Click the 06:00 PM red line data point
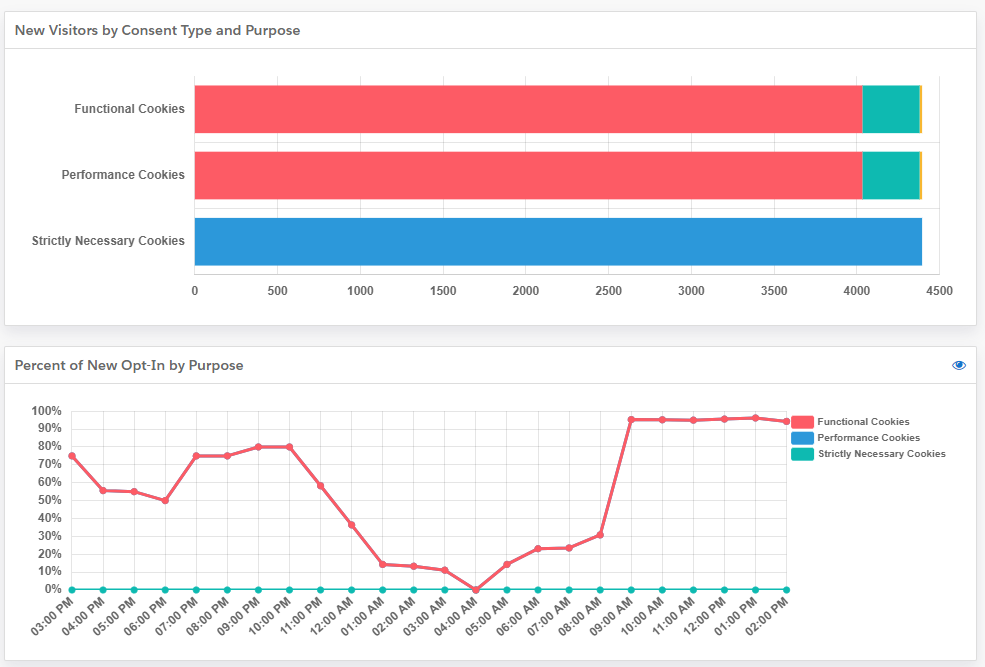Image resolution: width=985 pixels, height=667 pixels. pyautogui.click(x=165, y=500)
